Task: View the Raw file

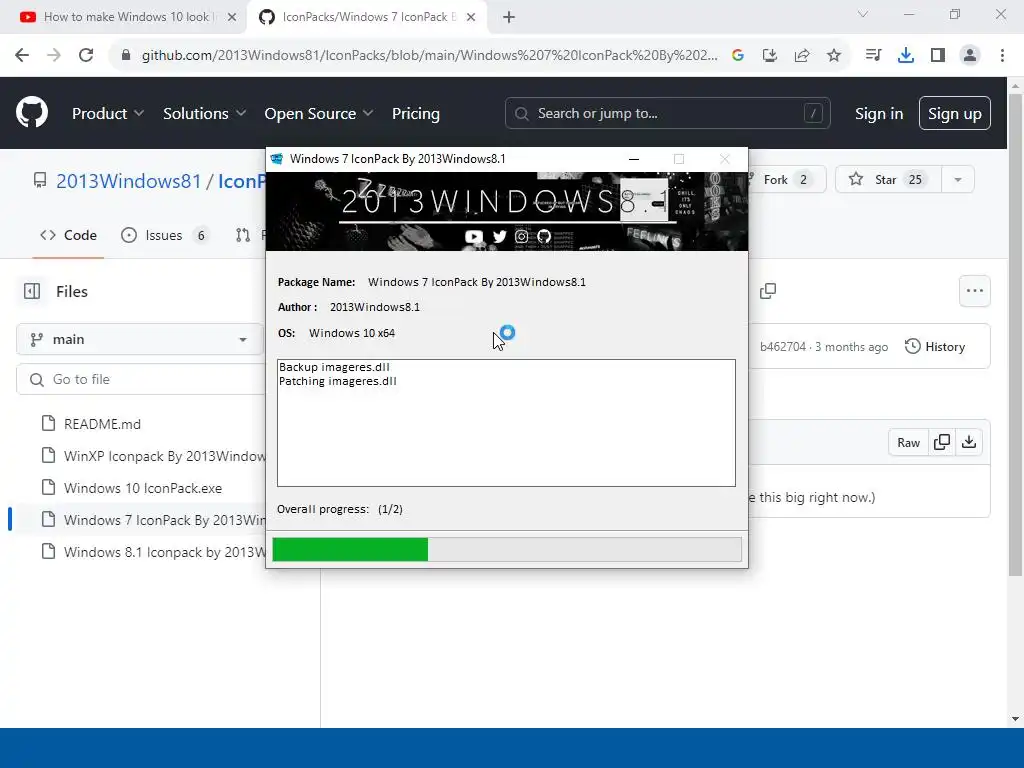Action: [x=908, y=443]
